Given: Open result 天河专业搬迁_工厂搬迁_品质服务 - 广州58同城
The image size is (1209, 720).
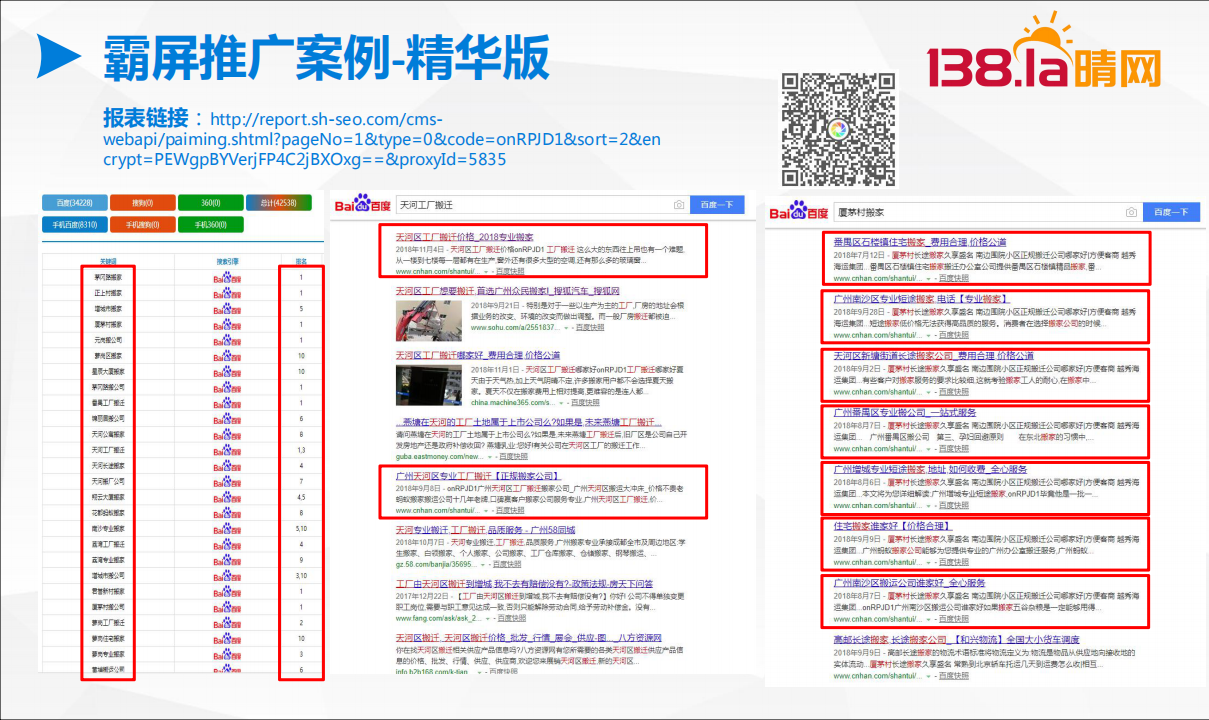Looking at the screenshot, I should click(485, 530).
